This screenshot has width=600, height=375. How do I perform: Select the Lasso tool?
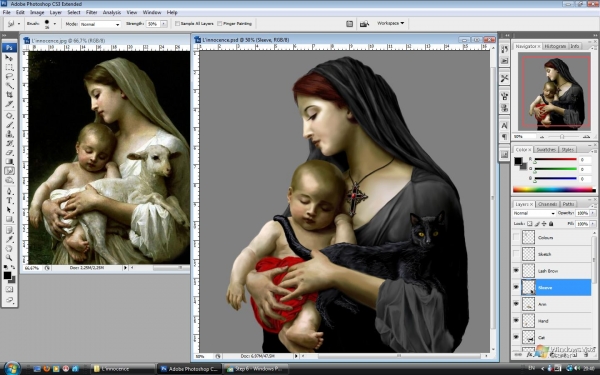pyautogui.click(x=9, y=77)
